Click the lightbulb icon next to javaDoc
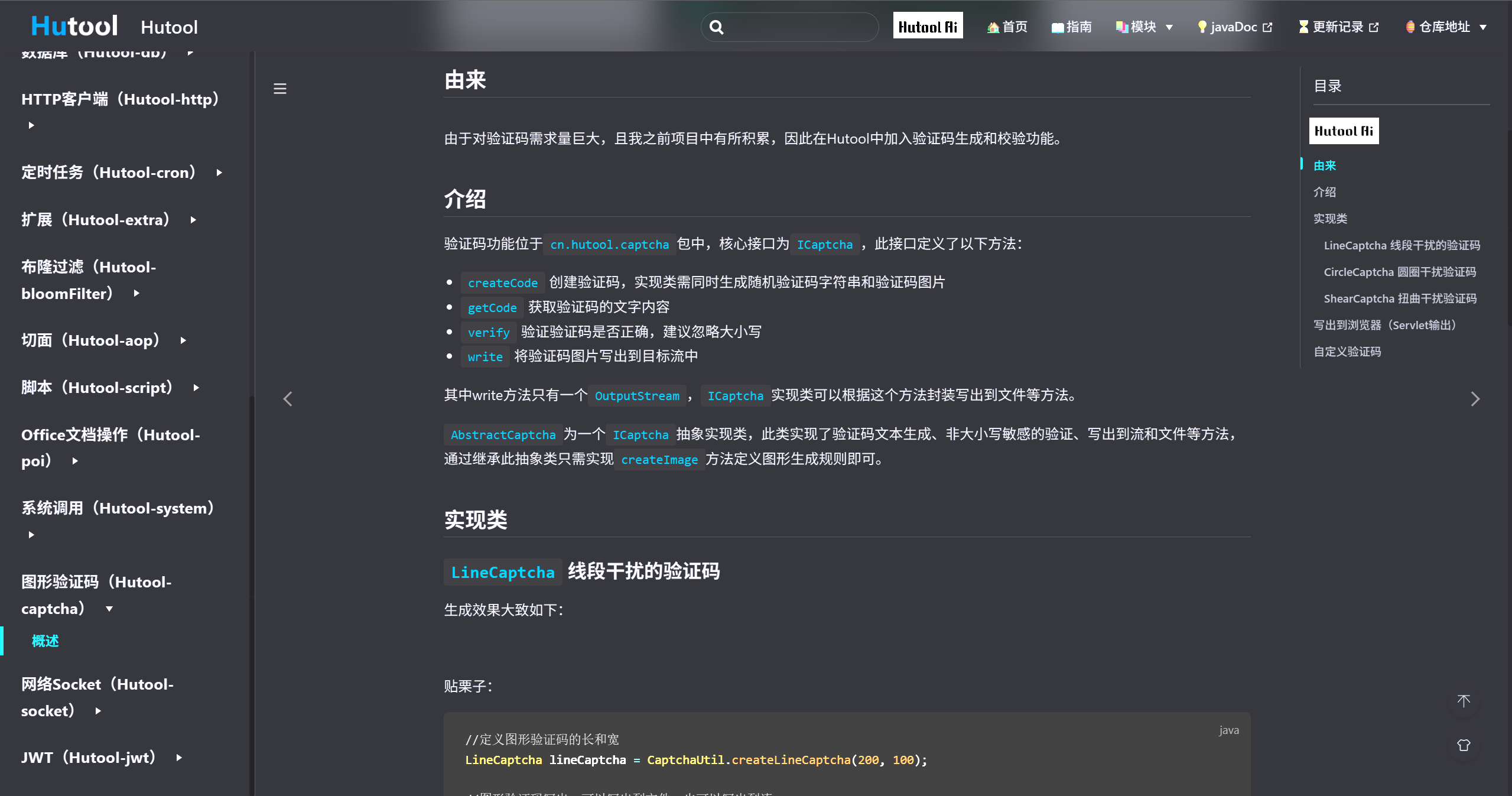Screen dimensions: 1512x796 tap(1202, 27)
